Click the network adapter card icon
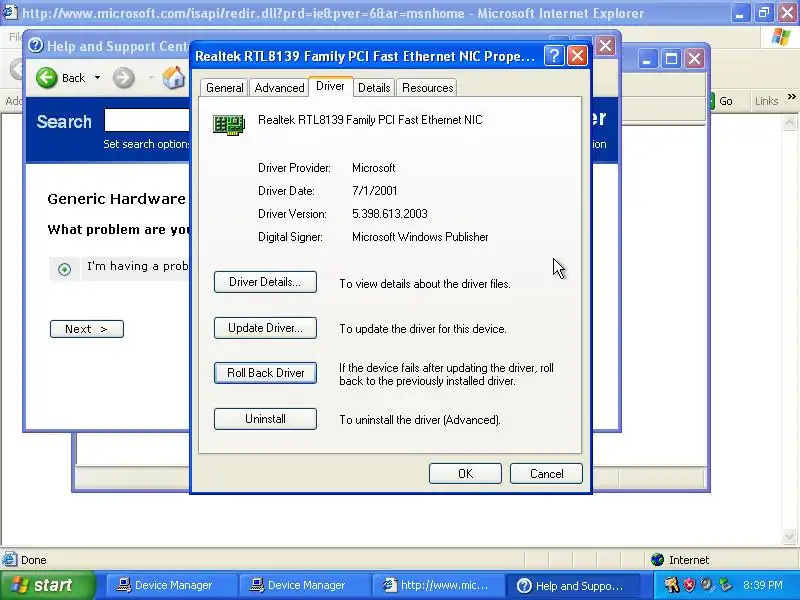Screen dimensions: 800x600 click(x=229, y=125)
